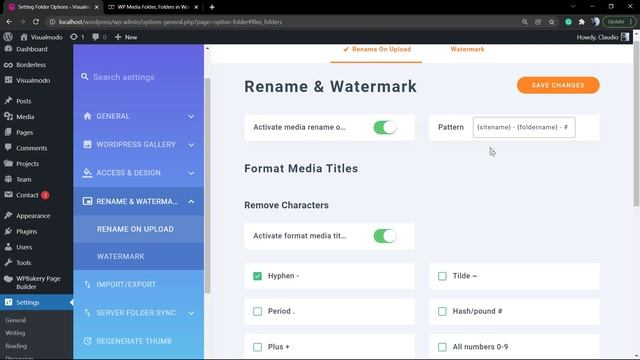
Task: Click the Media sidebar icon
Action: [8, 116]
